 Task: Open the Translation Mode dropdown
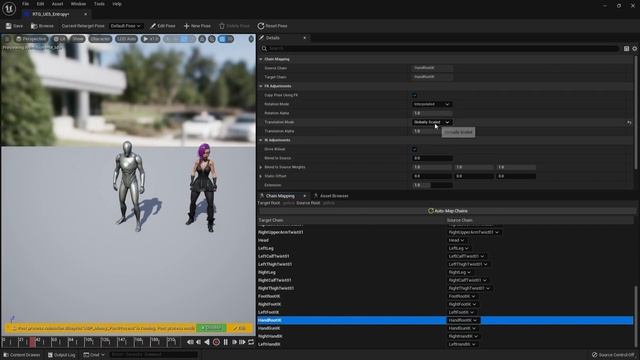coord(432,122)
